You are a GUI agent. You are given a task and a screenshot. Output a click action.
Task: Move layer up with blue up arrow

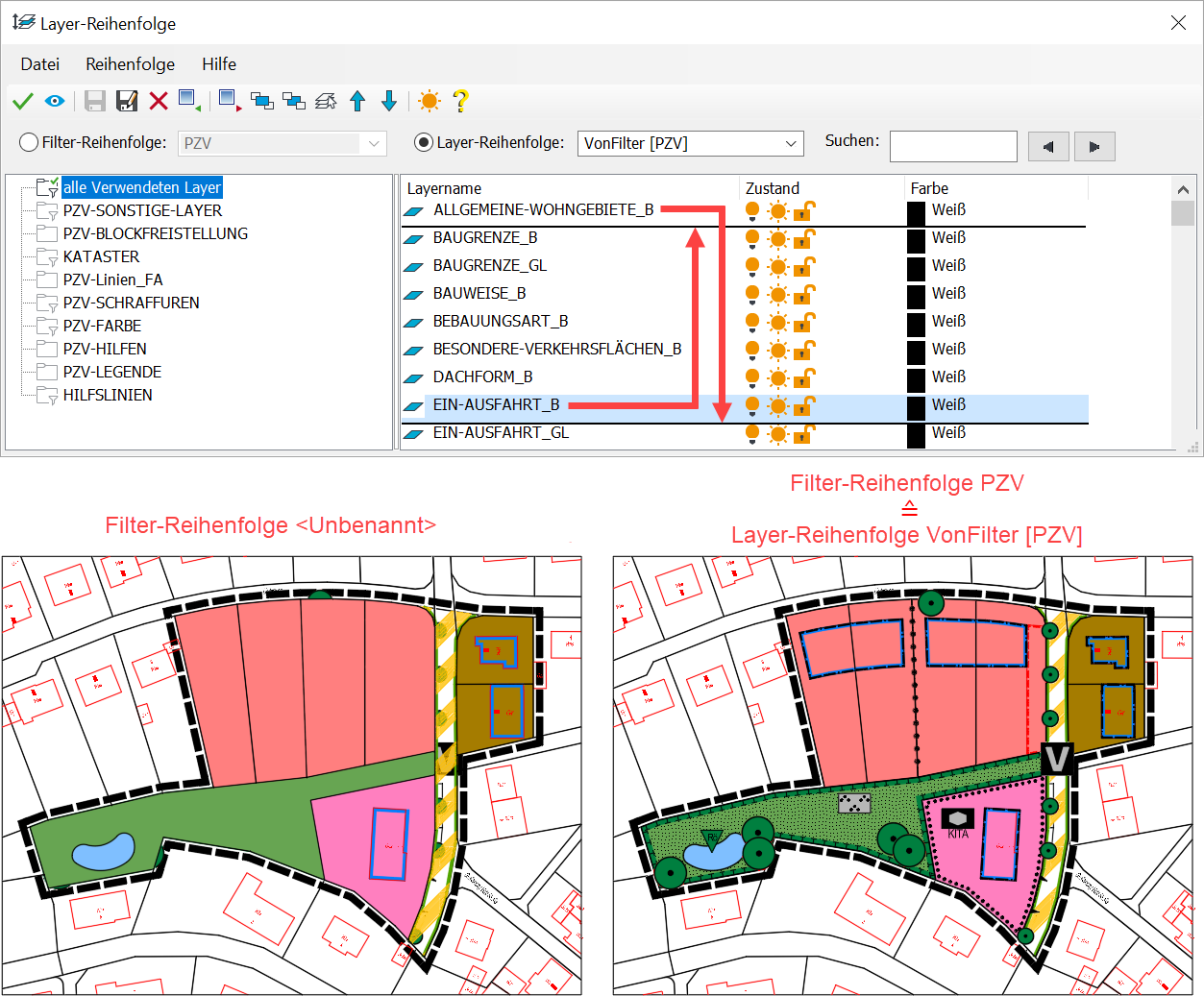pos(357,101)
